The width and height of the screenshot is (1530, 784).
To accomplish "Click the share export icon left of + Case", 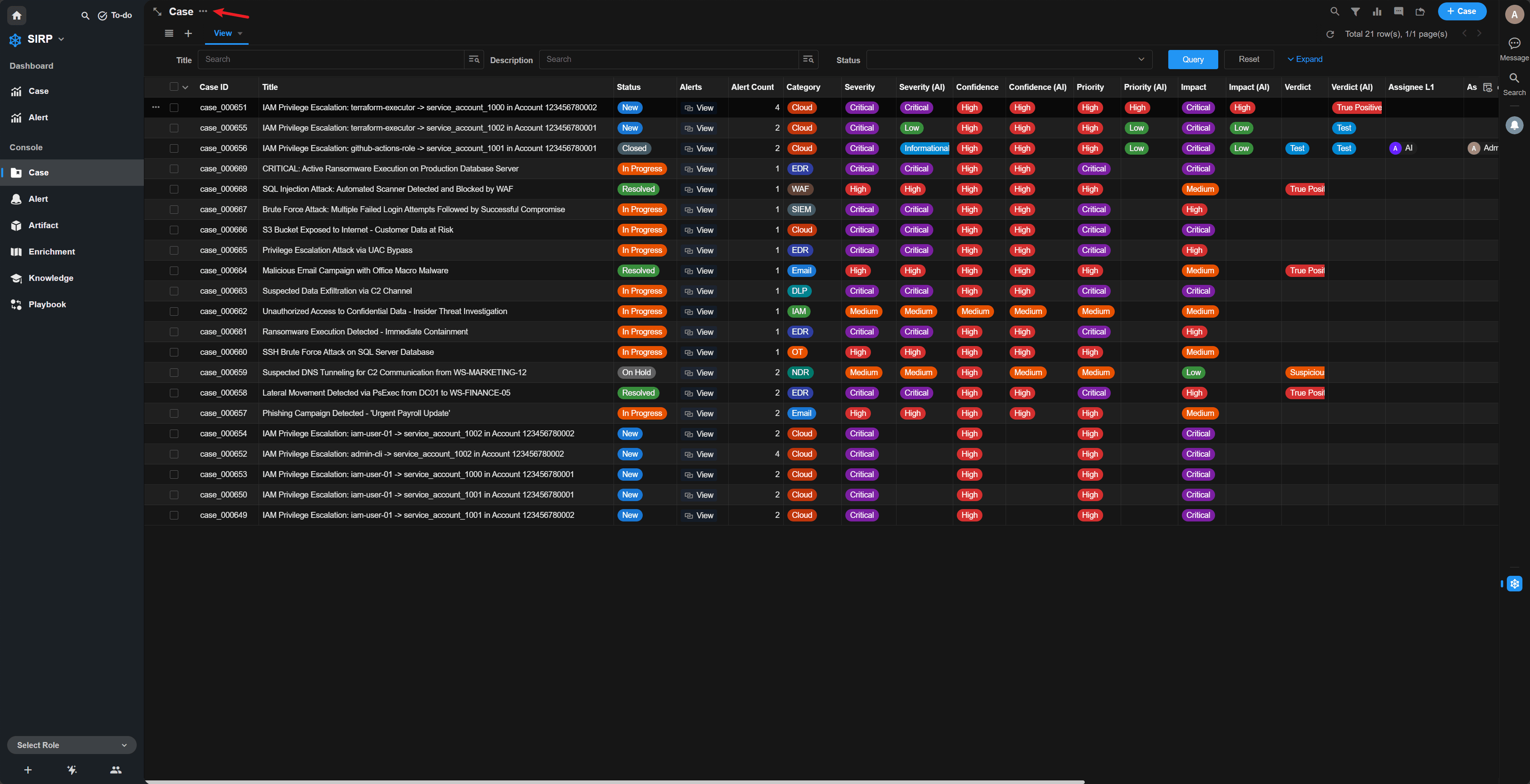I will (1420, 11).
